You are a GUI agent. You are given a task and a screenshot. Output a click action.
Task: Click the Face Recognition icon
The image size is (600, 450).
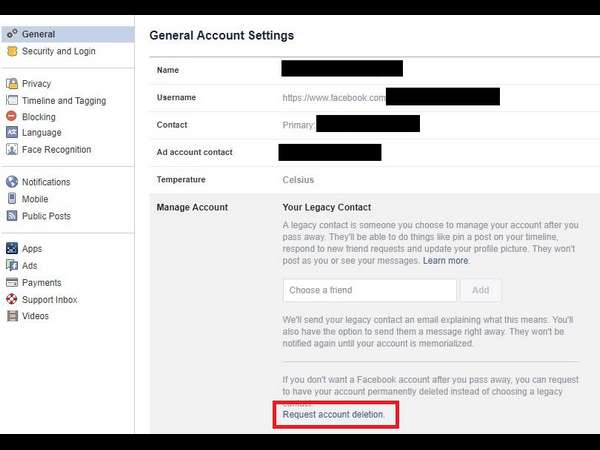coord(12,150)
